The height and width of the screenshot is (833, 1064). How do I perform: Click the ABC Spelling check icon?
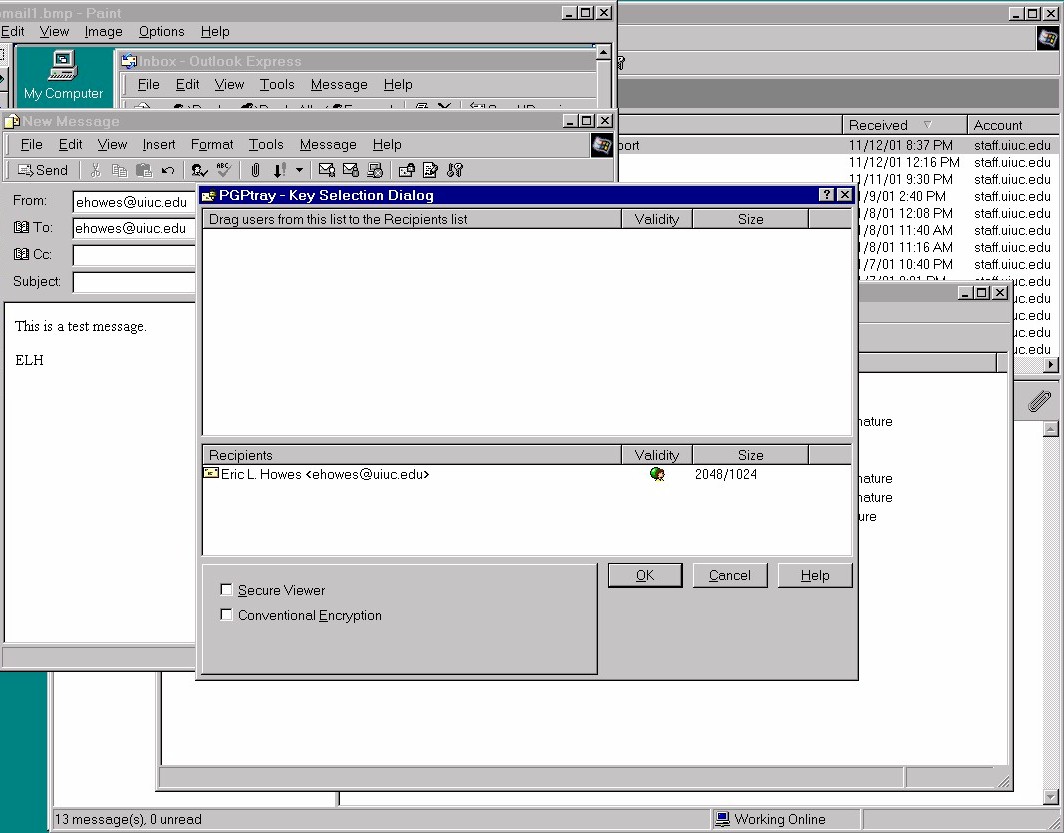(x=223, y=170)
